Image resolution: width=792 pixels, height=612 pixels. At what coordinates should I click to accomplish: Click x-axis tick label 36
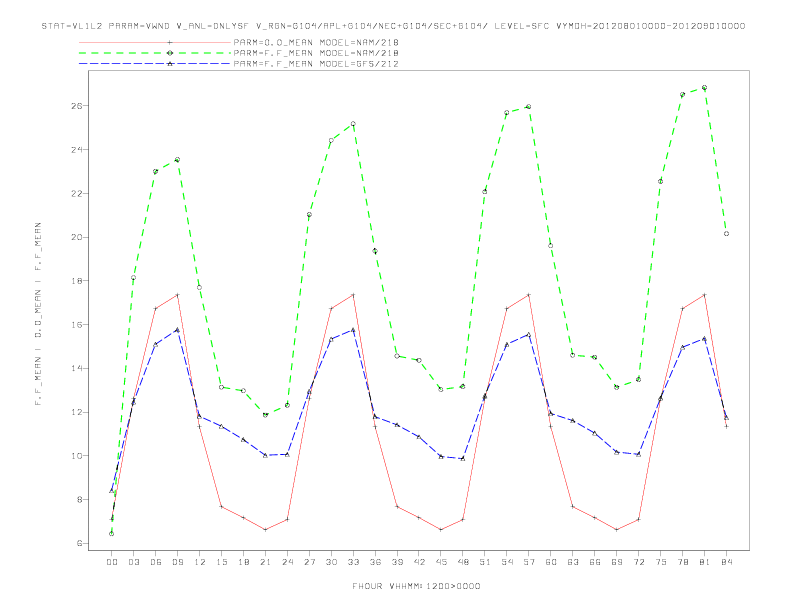click(x=375, y=562)
